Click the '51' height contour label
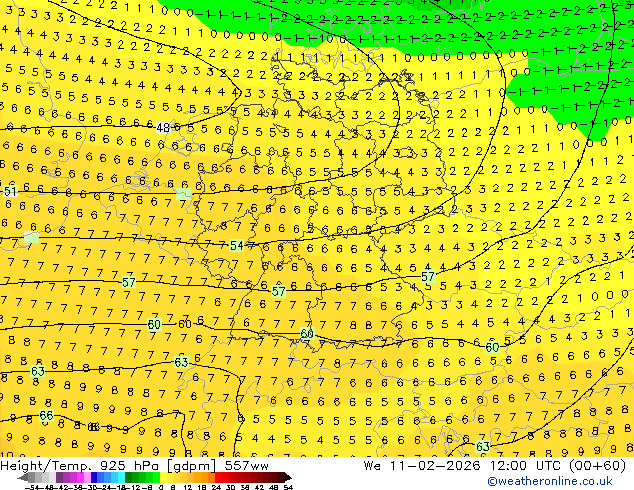The image size is (634, 490). (11, 191)
